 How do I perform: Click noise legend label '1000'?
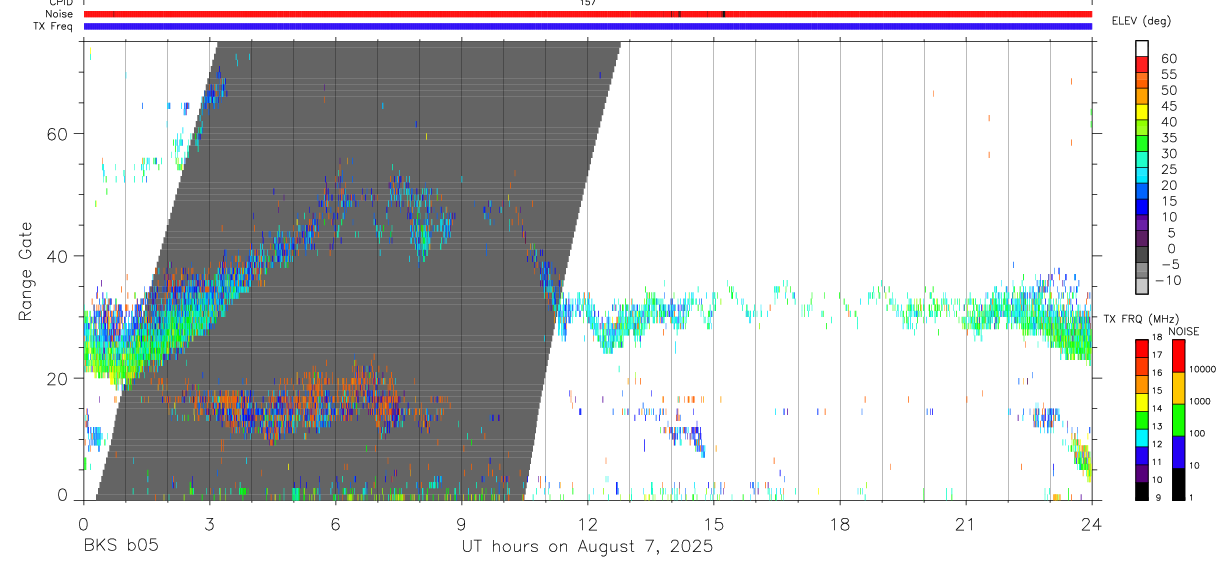(x=1199, y=401)
